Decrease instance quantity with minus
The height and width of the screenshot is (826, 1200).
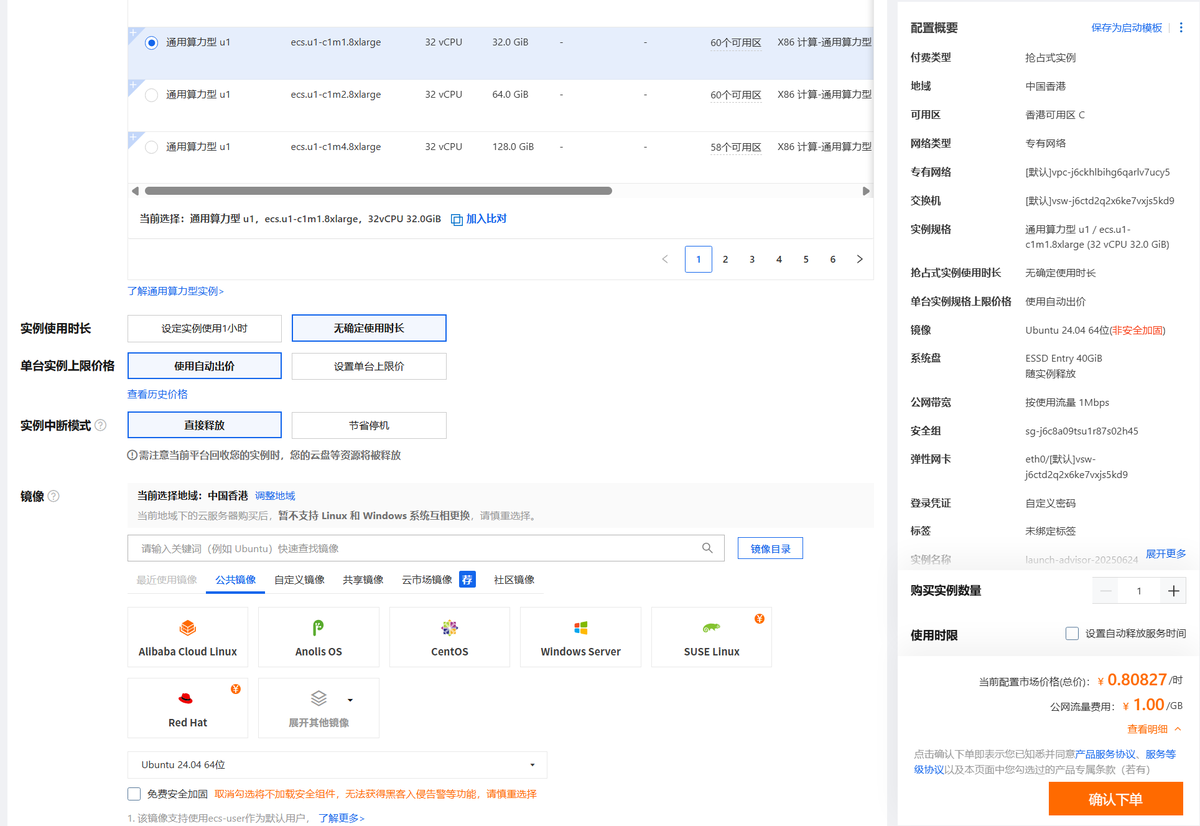coord(1106,591)
